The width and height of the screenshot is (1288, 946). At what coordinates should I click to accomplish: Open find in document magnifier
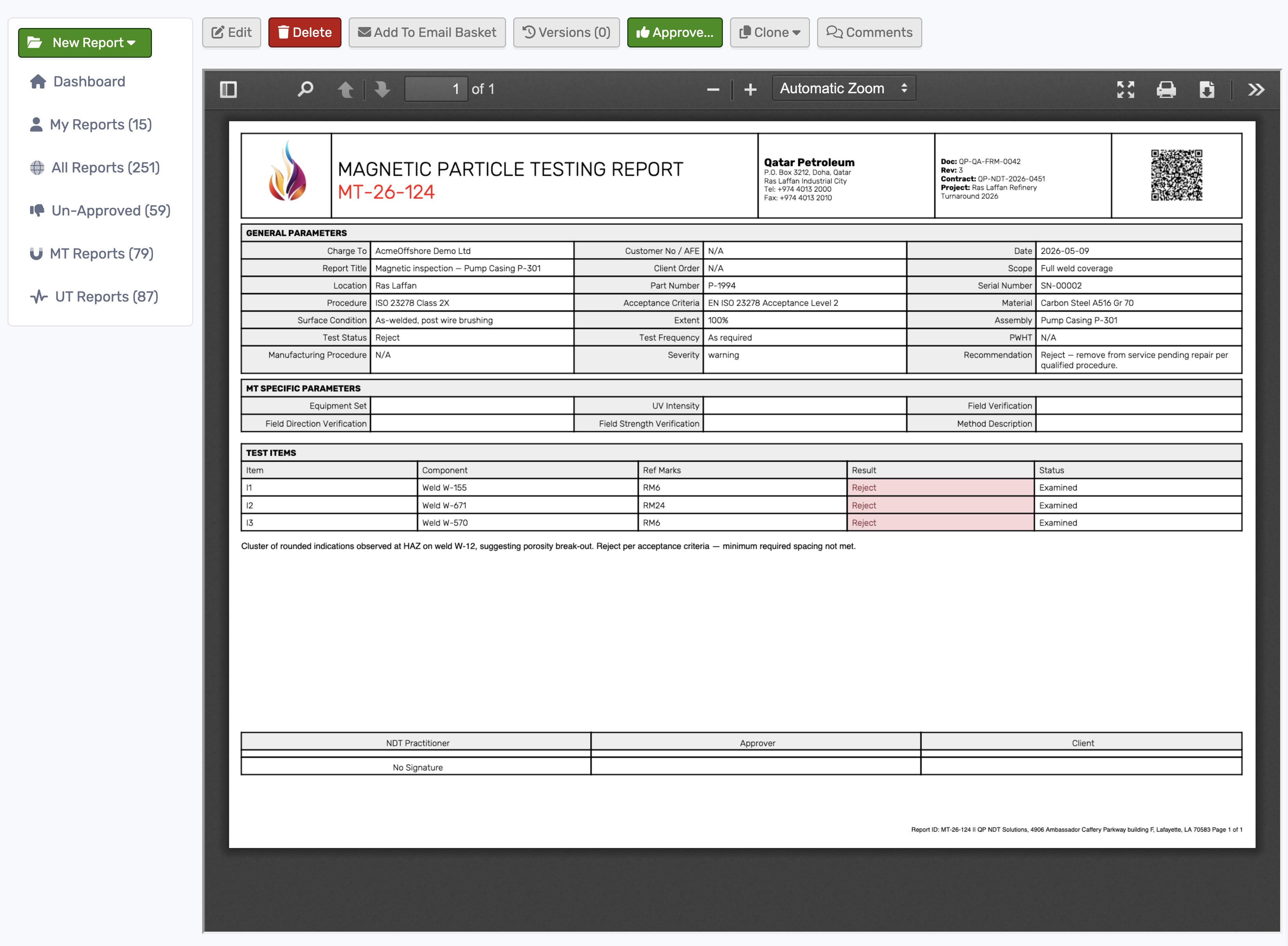[305, 89]
